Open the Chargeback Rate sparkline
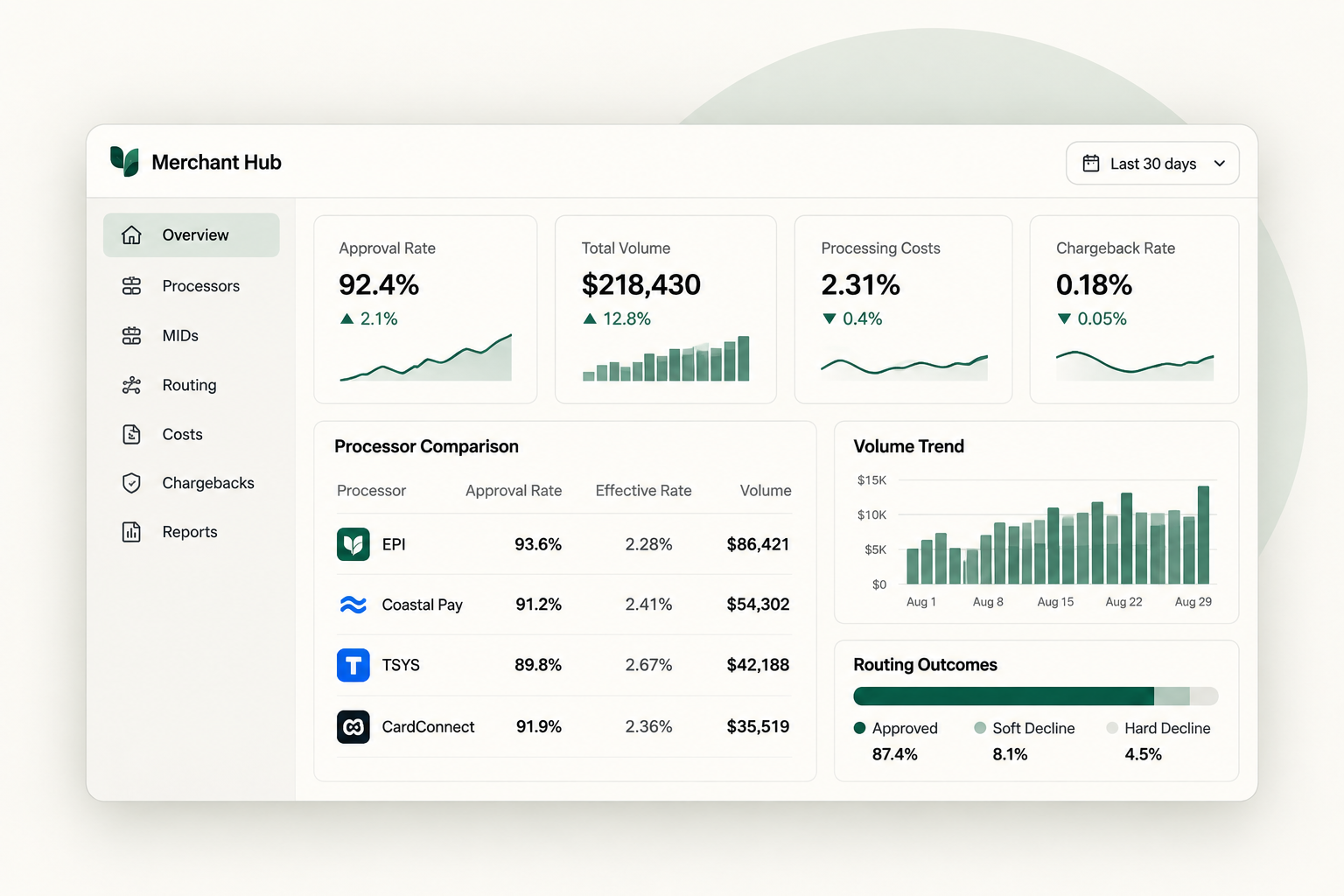The width and height of the screenshot is (1344, 896). [1135, 365]
